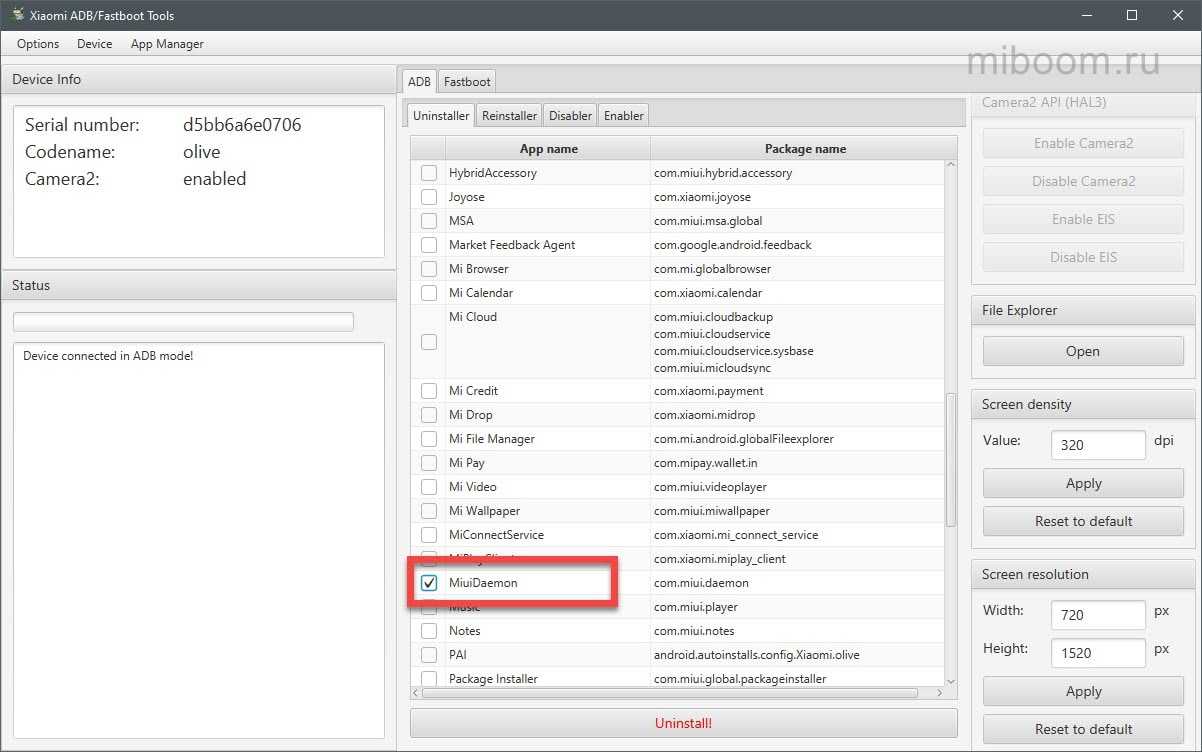Viewport: 1202px width, 752px height.
Task: Go to the Disabler tab
Action: point(570,115)
